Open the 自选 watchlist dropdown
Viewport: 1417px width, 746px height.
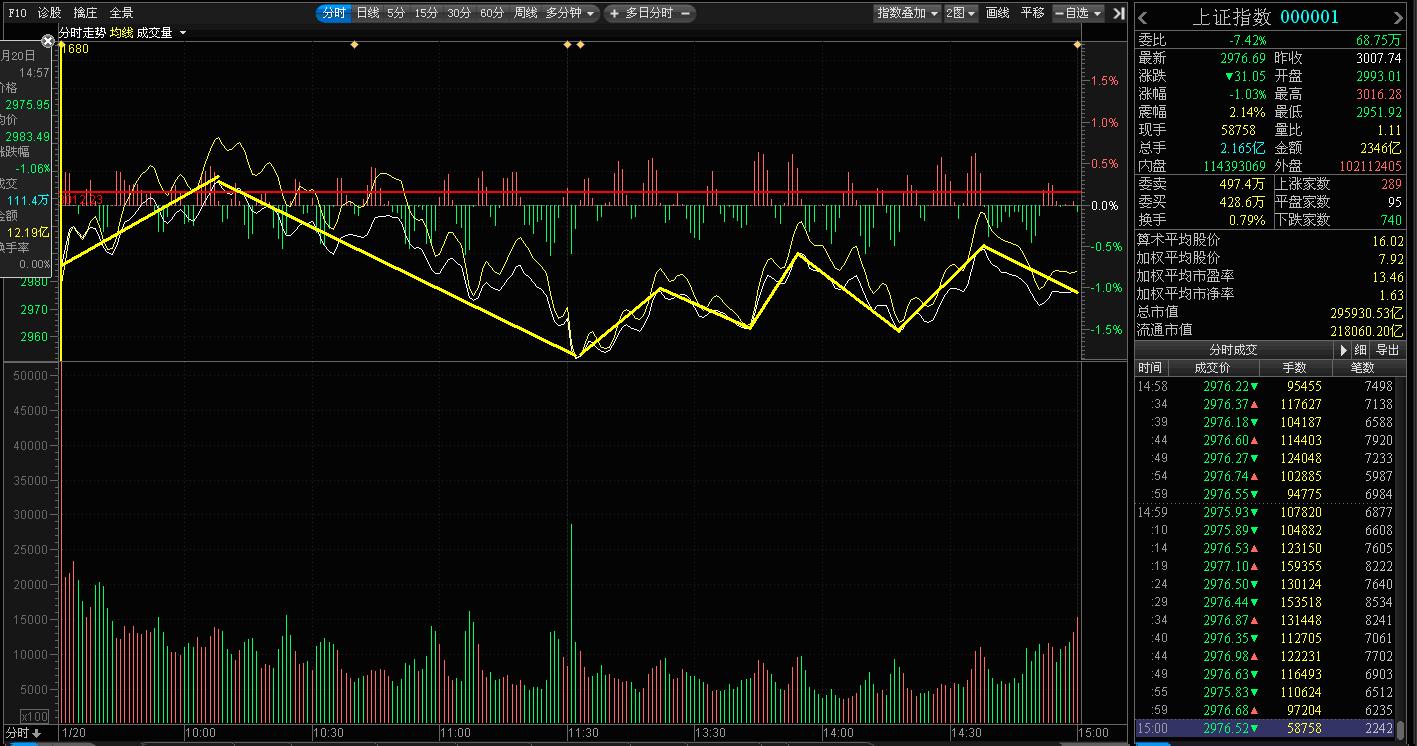tap(1078, 13)
